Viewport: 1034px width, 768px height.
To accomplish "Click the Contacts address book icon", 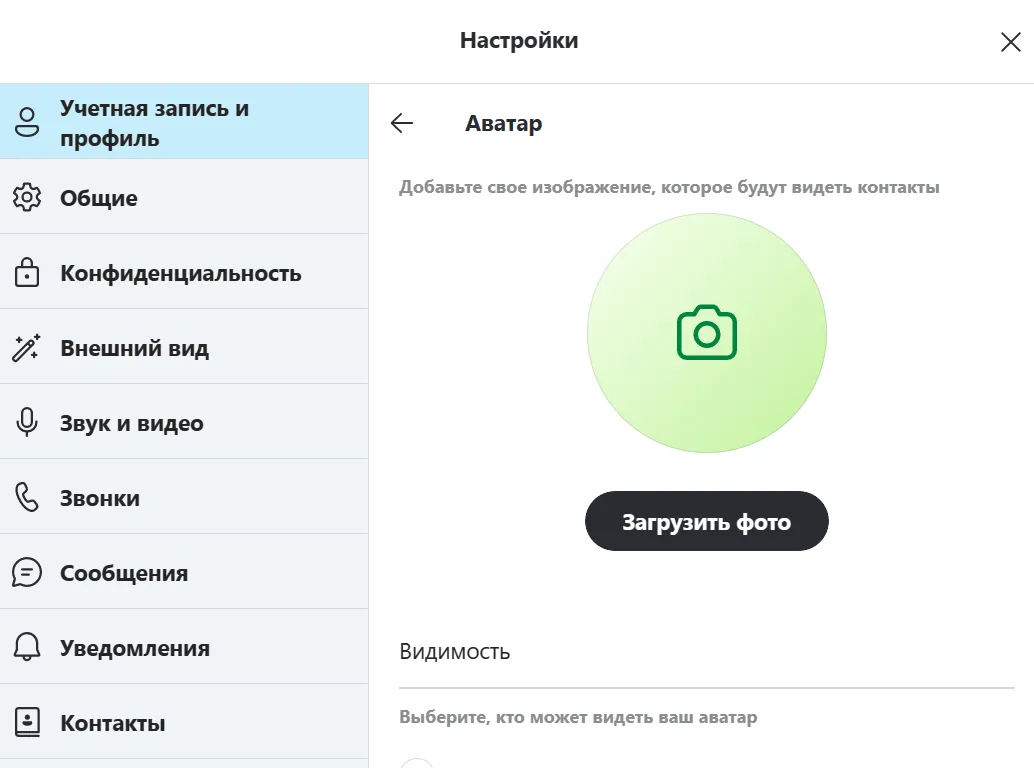I will tap(27, 722).
